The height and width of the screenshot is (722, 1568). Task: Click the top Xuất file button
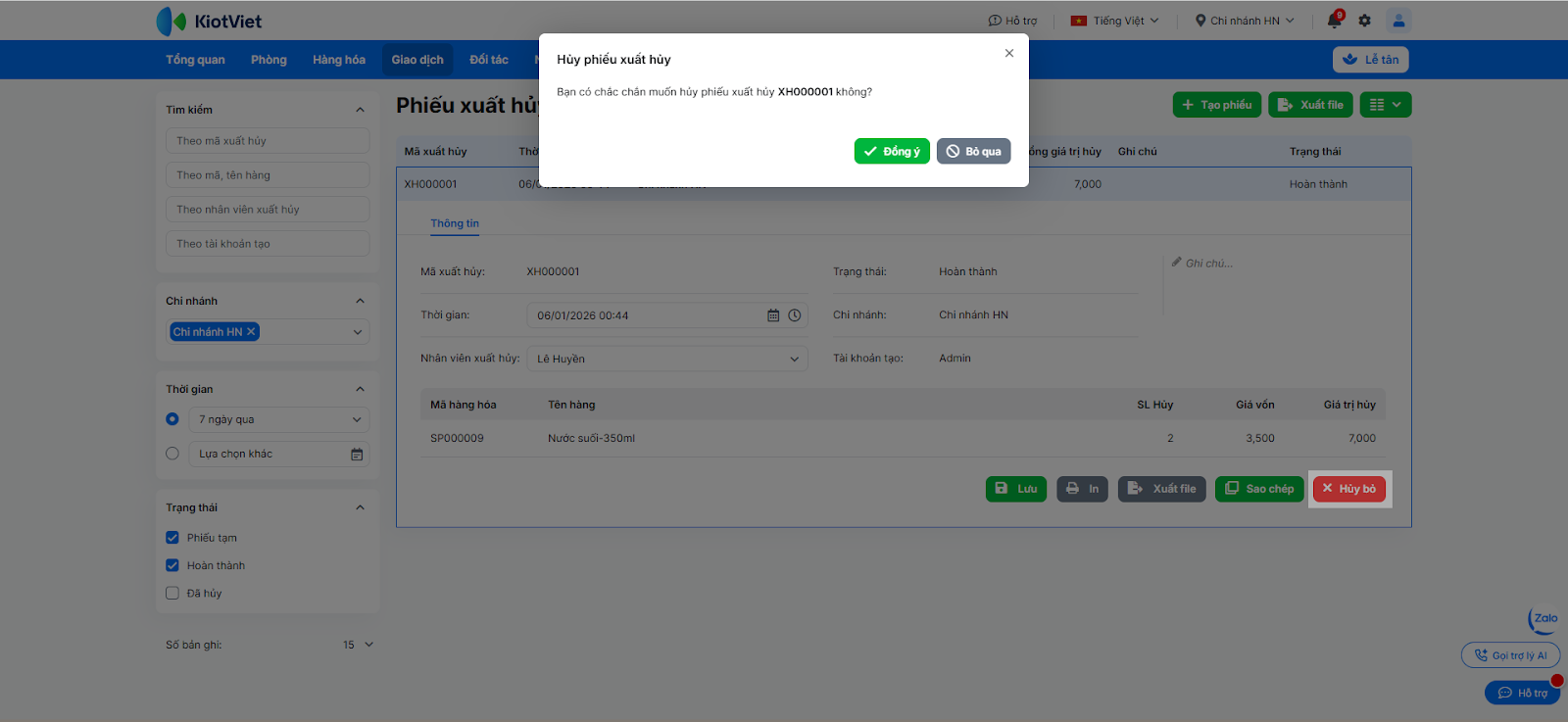(1310, 105)
